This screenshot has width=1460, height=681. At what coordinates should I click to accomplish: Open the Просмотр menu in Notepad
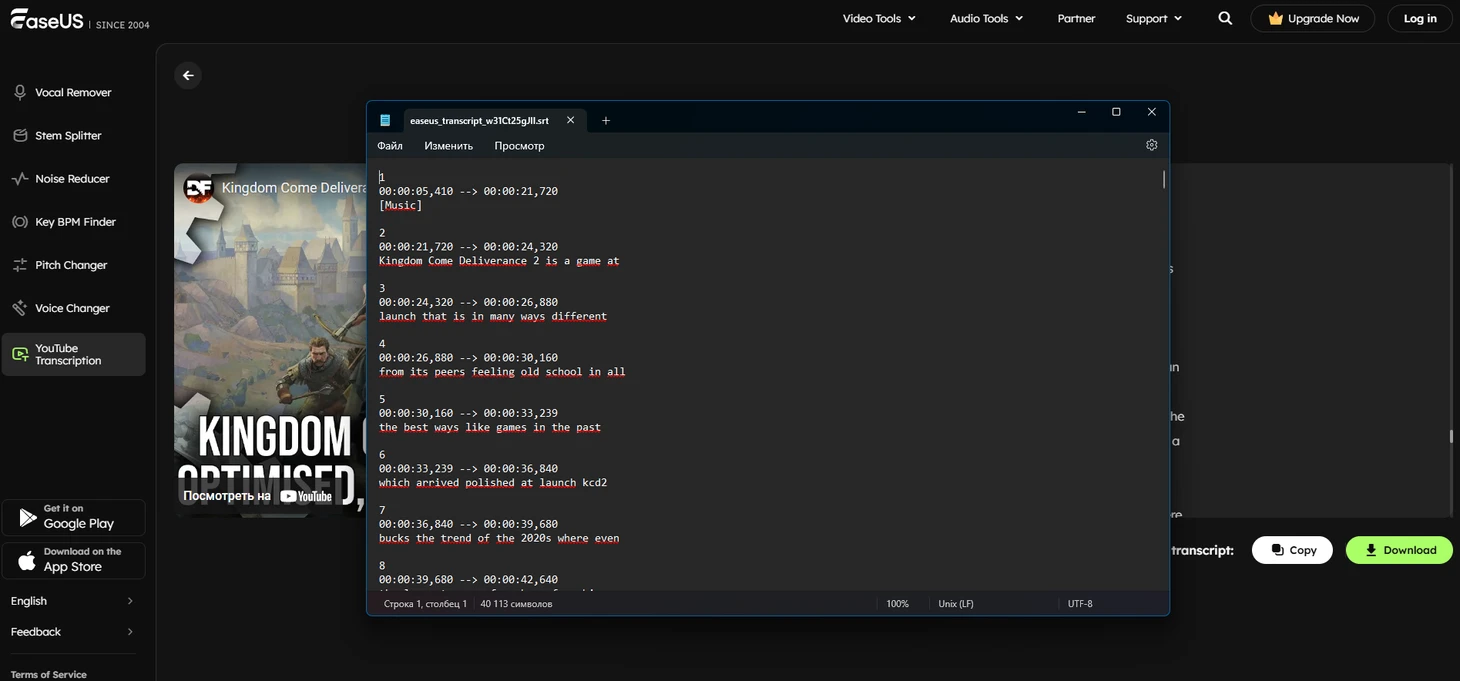(519, 146)
